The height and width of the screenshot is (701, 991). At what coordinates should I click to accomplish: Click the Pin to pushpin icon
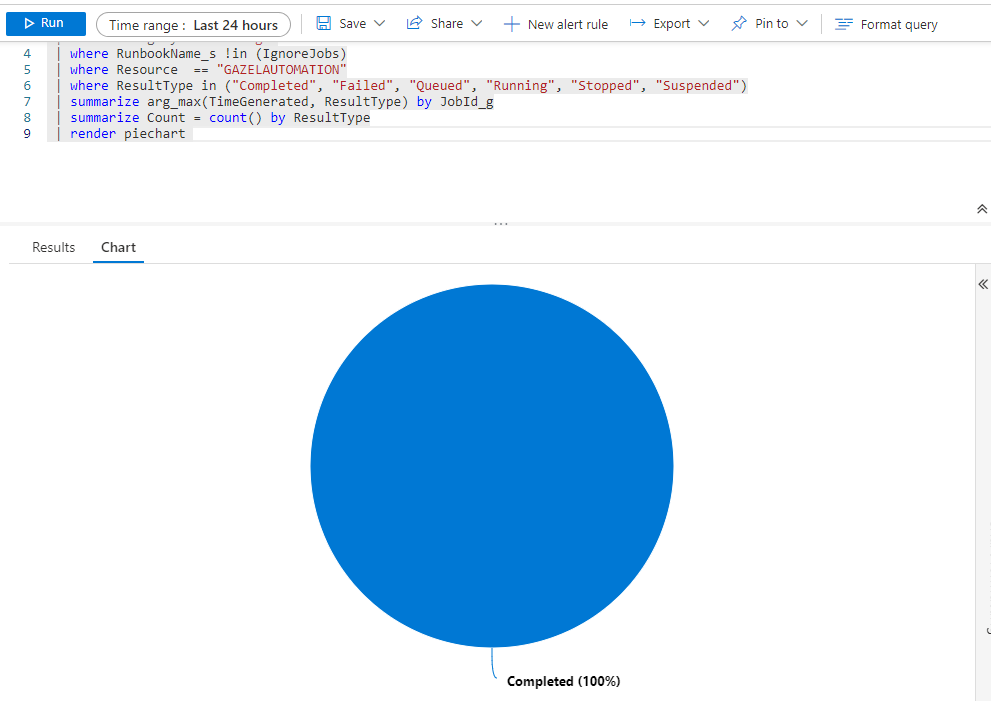point(738,23)
